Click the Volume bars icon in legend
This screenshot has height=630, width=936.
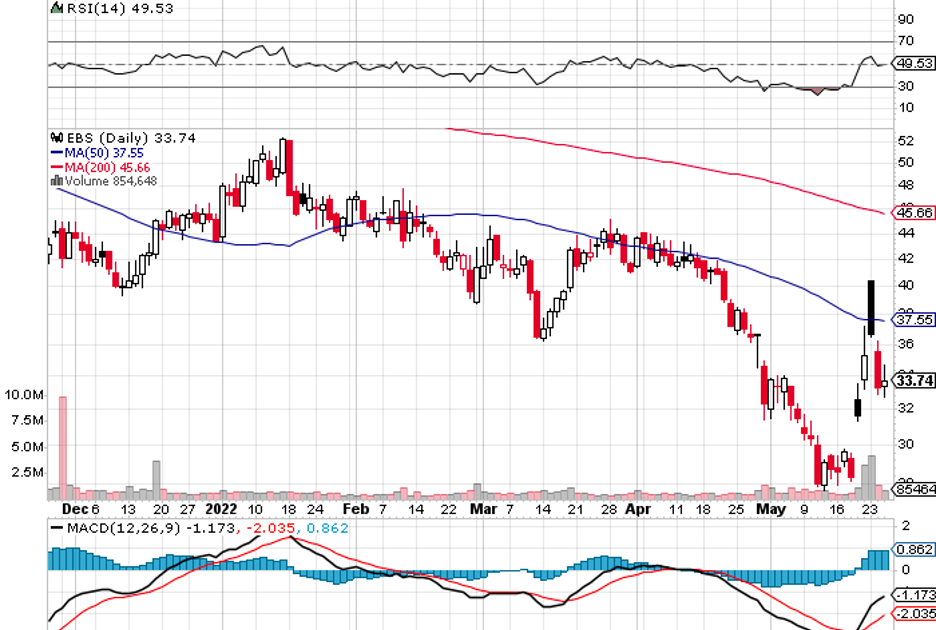56,181
